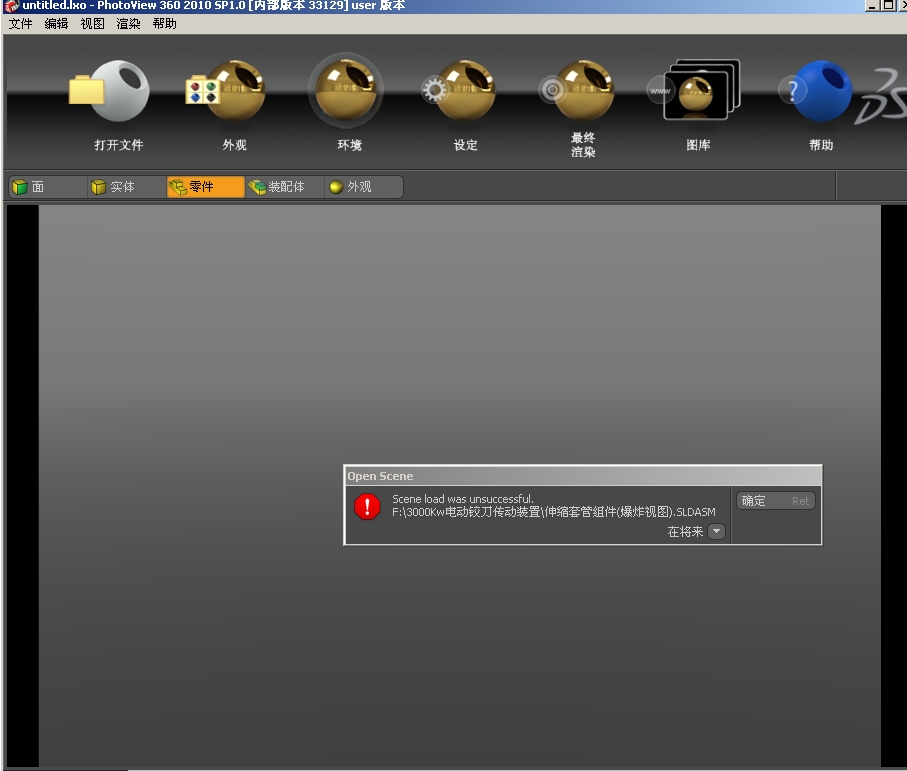
Task: Click the 'Scene load was unsuccessful.' message
Action: [463, 499]
